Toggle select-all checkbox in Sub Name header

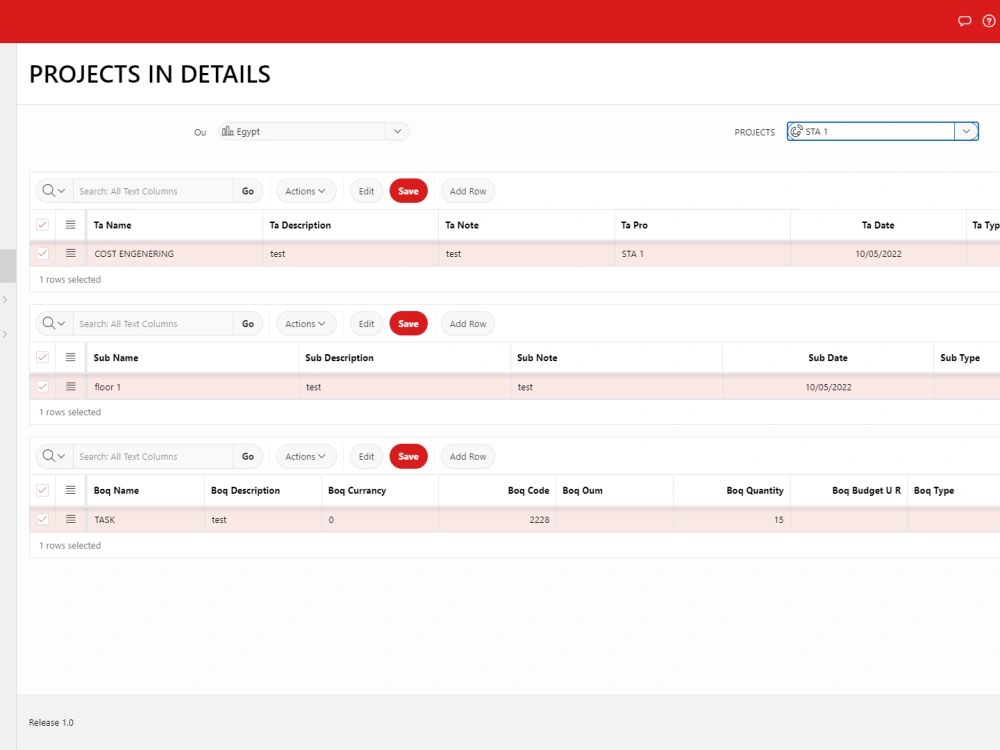click(43, 358)
